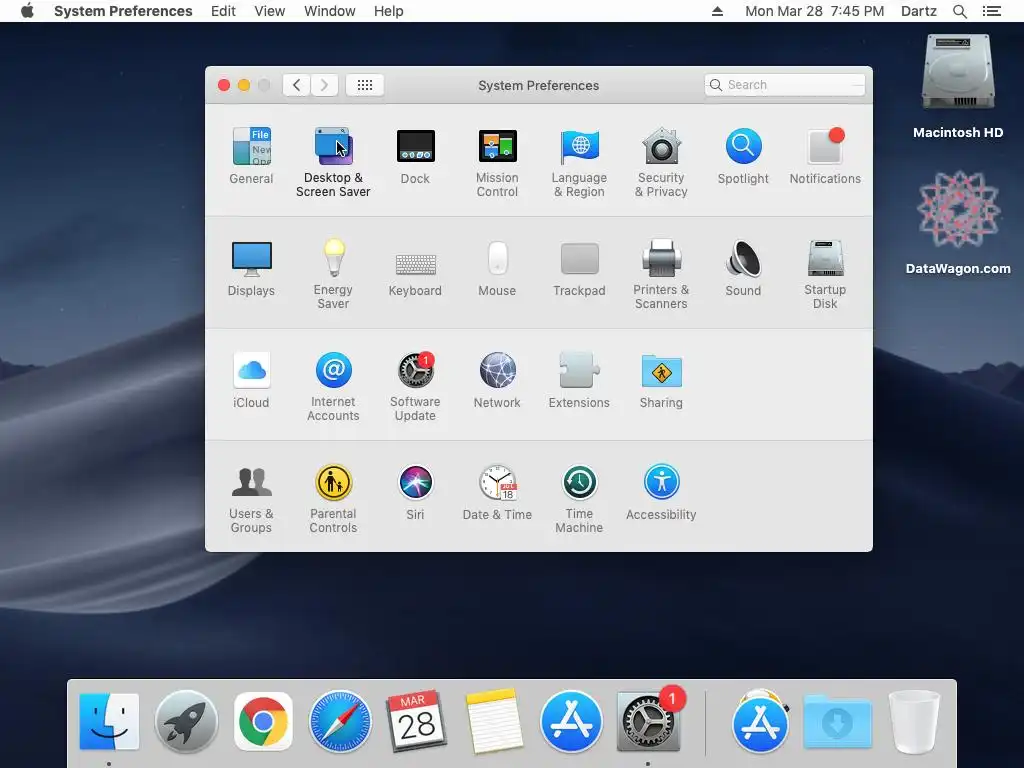The height and width of the screenshot is (768, 1024).
Task: Open the App Store icon right of Dock divider
Action: [760, 722]
